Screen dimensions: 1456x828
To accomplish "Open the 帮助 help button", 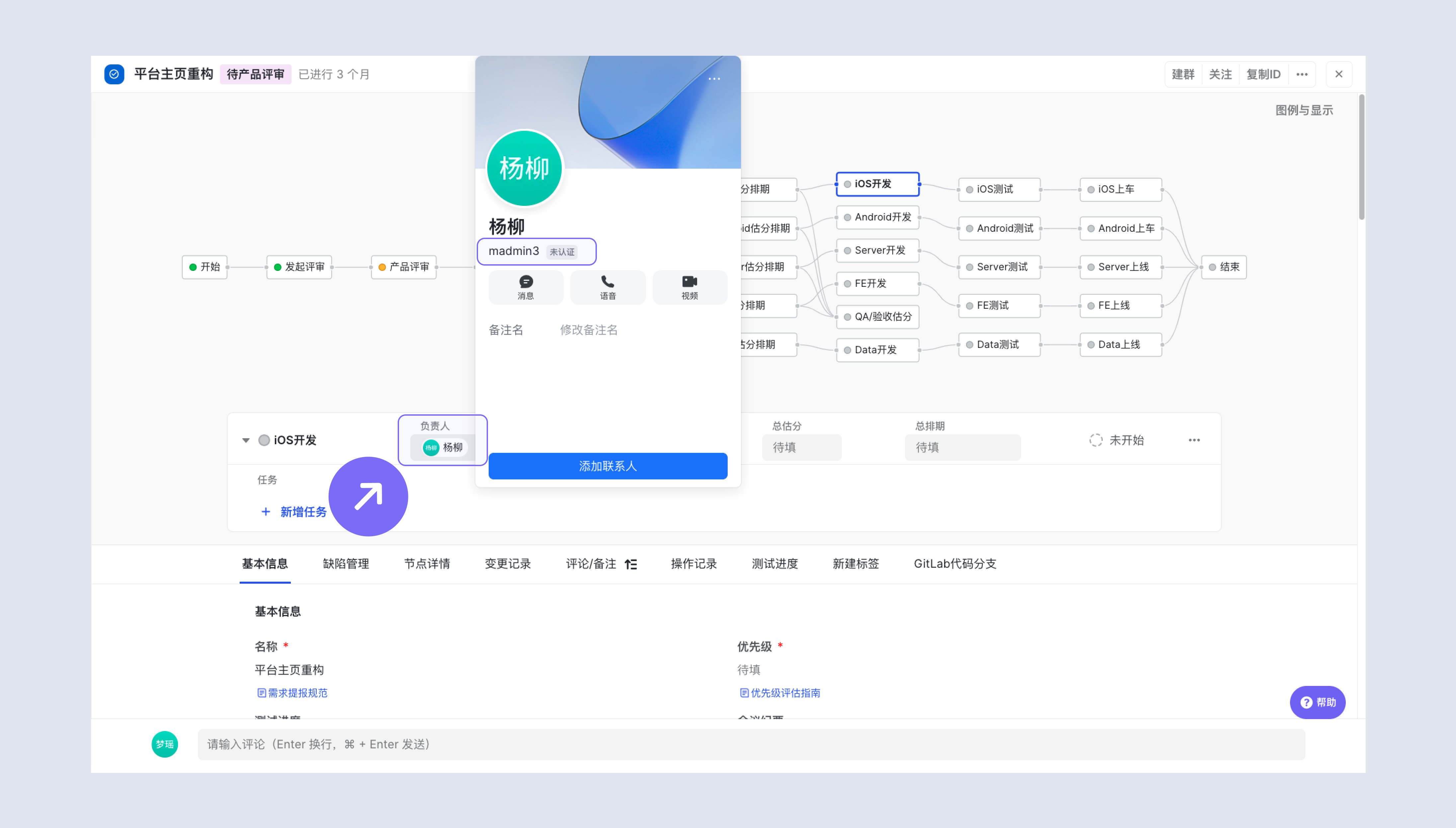I will click(1317, 702).
